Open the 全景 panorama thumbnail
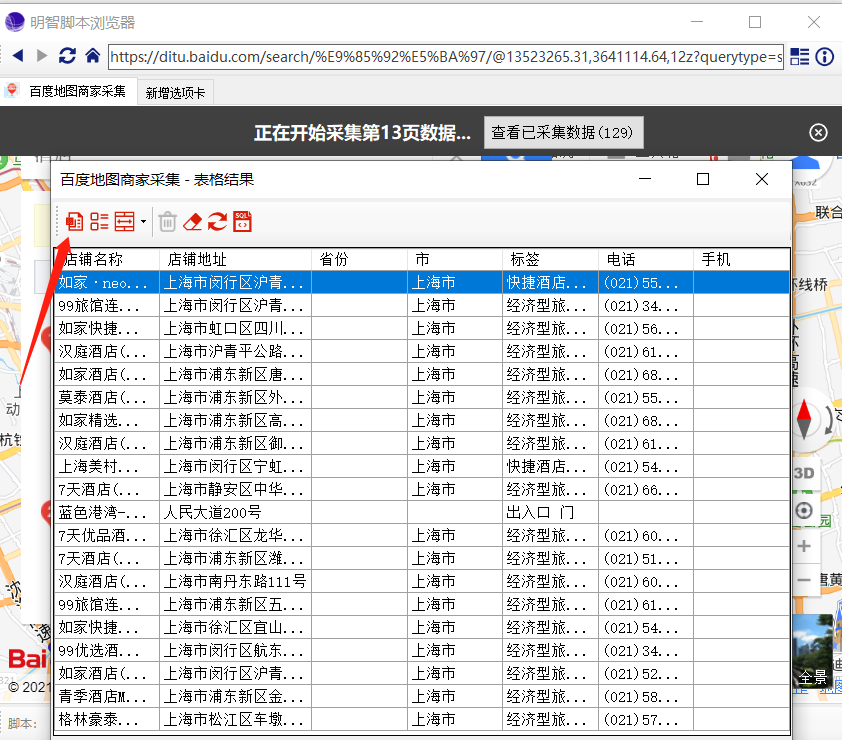Screen dimensions: 842x740 (x=813, y=651)
